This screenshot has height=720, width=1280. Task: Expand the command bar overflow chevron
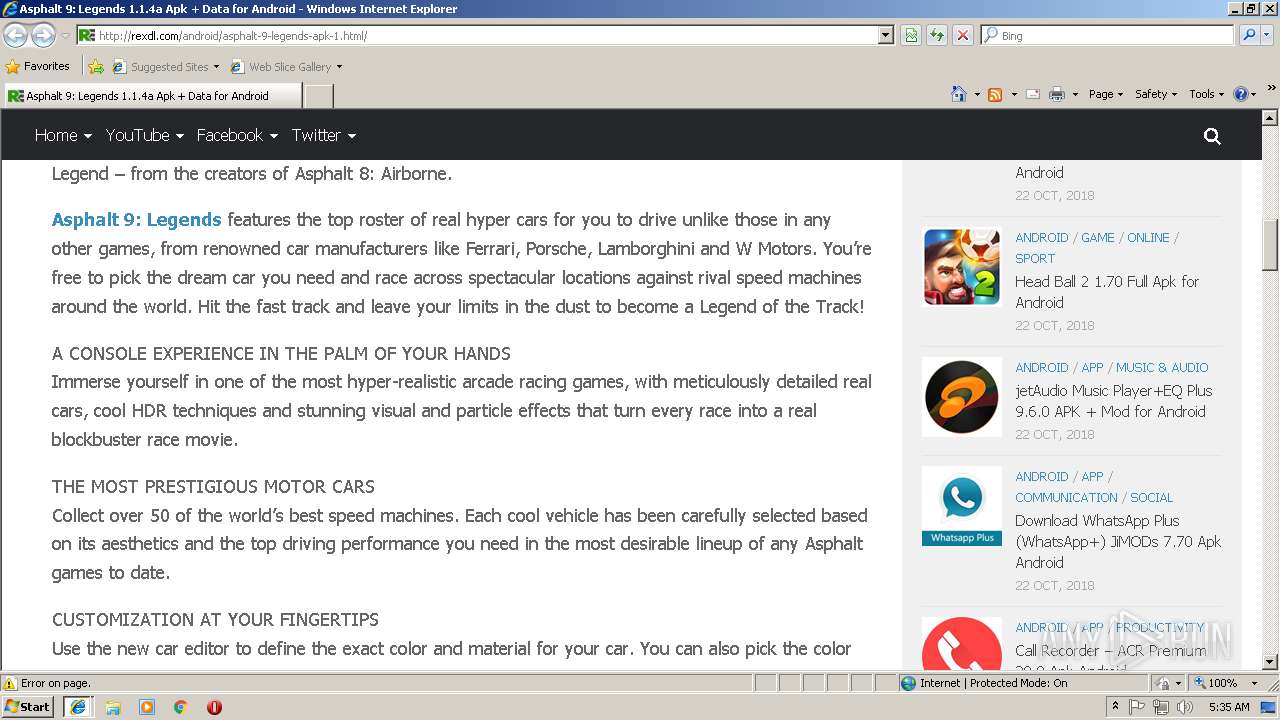point(1271,88)
